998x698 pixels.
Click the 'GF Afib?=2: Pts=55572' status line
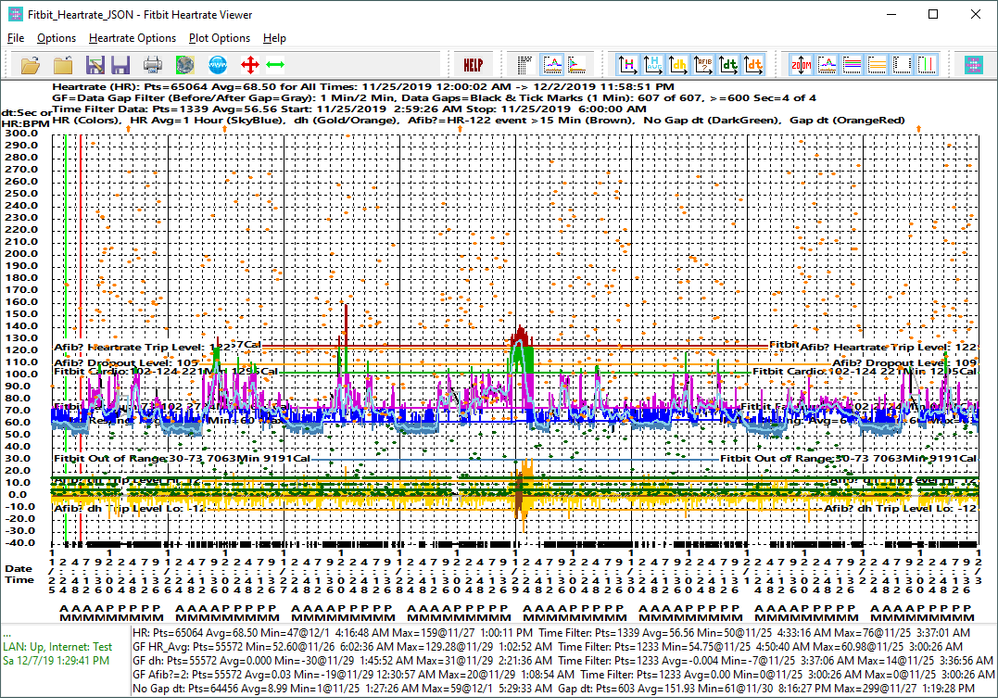pyautogui.click(x=563, y=674)
